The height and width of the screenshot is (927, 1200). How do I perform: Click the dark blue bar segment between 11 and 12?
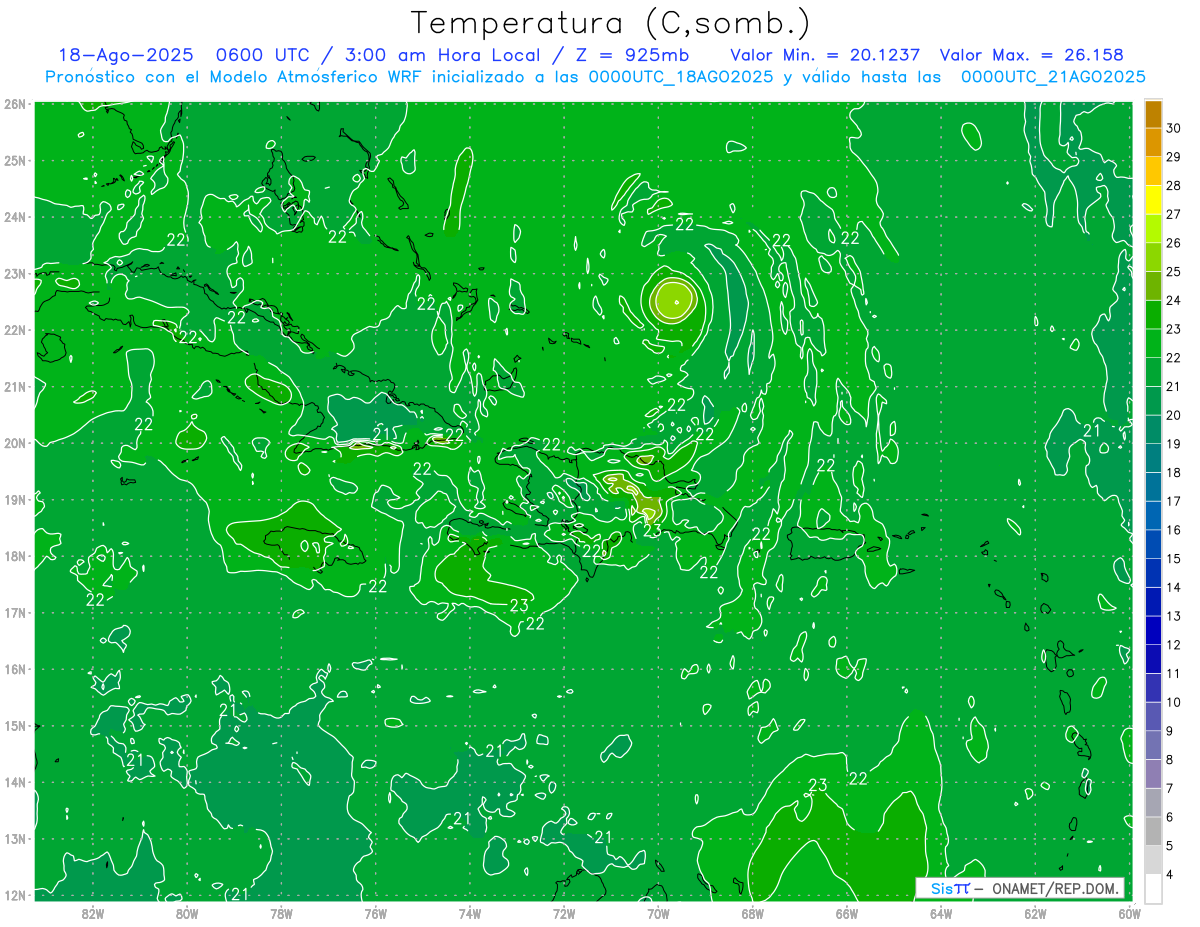(1153, 659)
